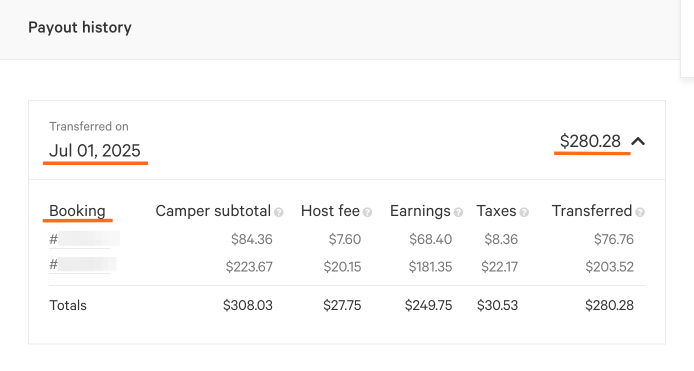Select the Transferred column header

[x=592, y=211]
